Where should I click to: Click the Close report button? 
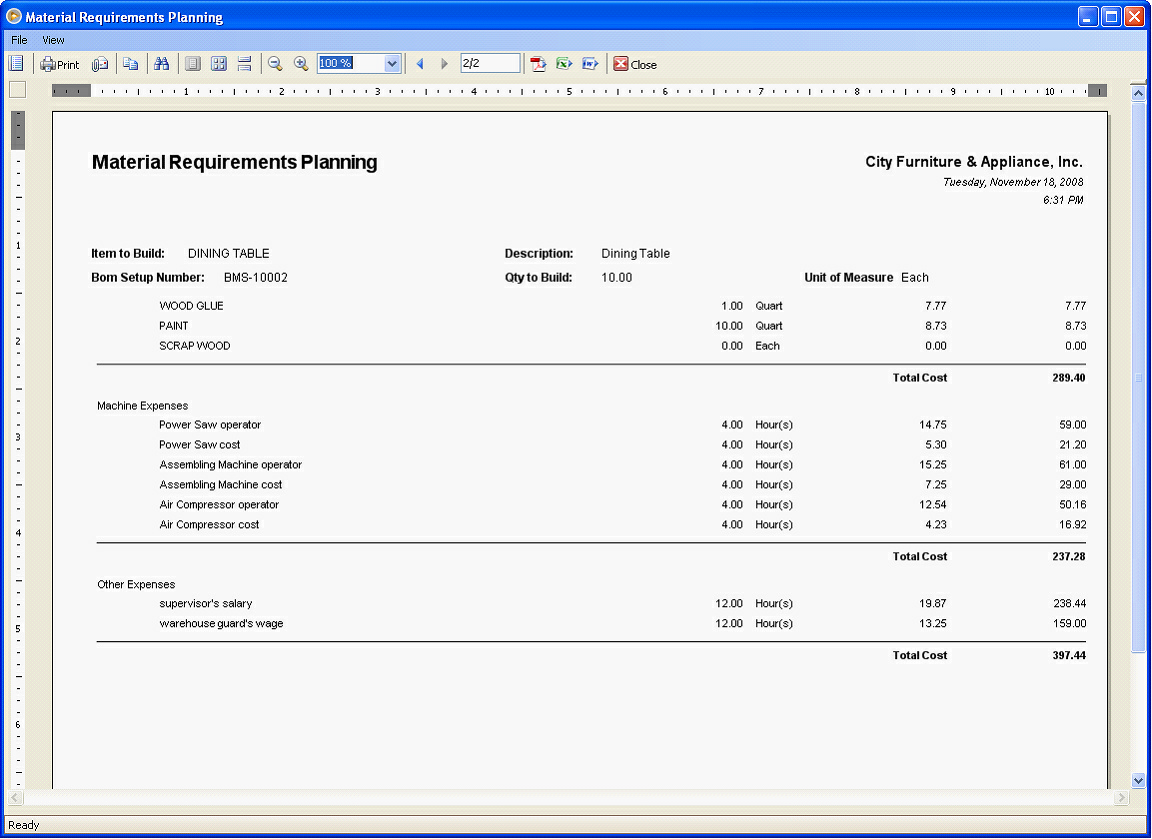pos(635,64)
